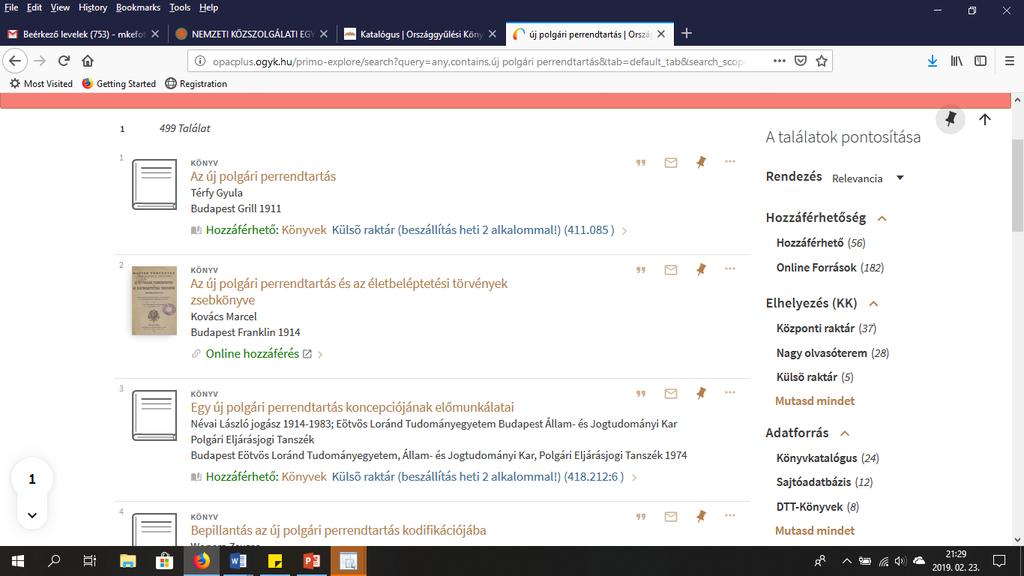Open Firefox hamburger menu
Image resolution: width=1024 pixels, height=576 pixels.
(x=1010, y=61)
